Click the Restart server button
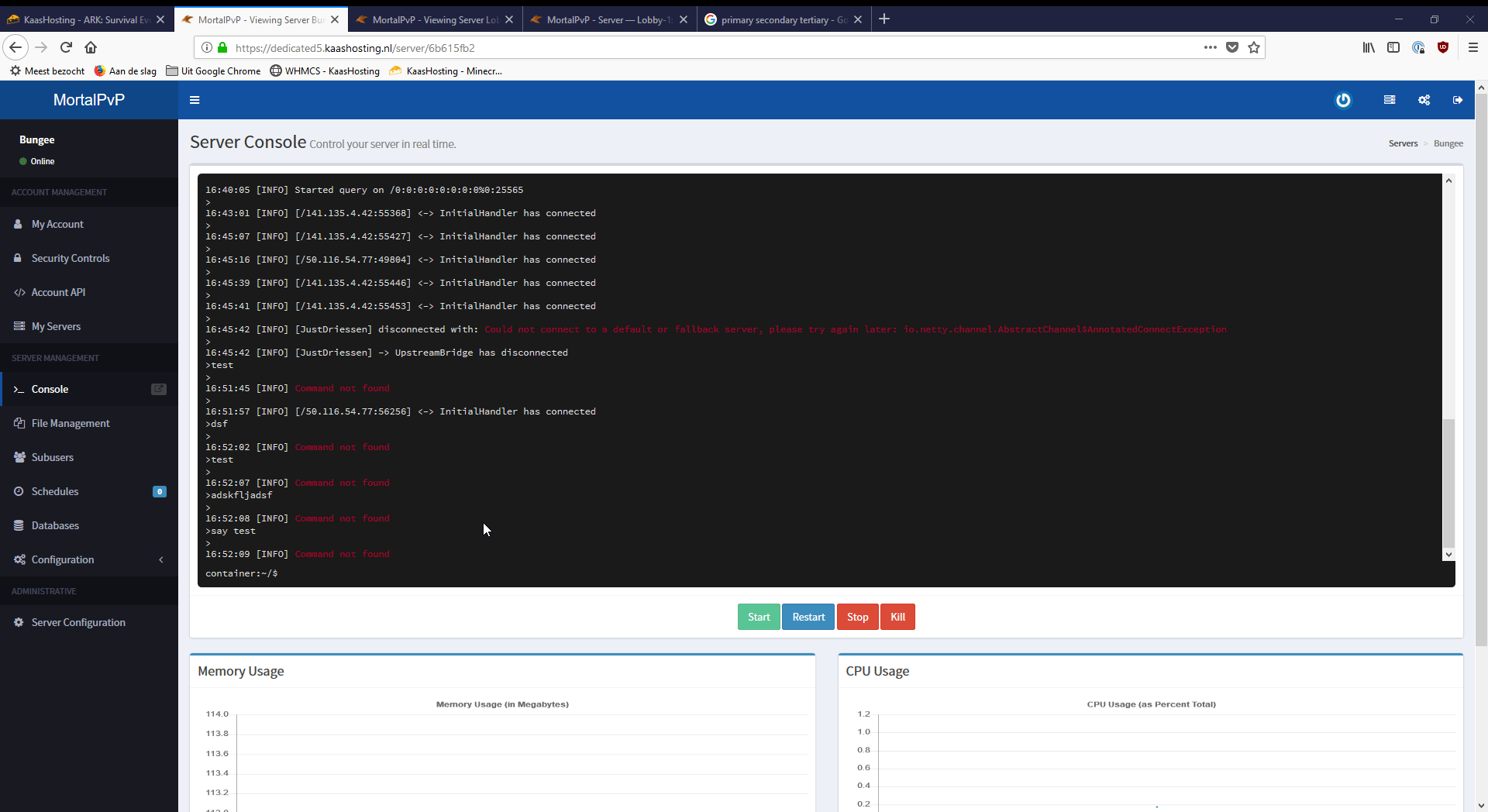 808,617
